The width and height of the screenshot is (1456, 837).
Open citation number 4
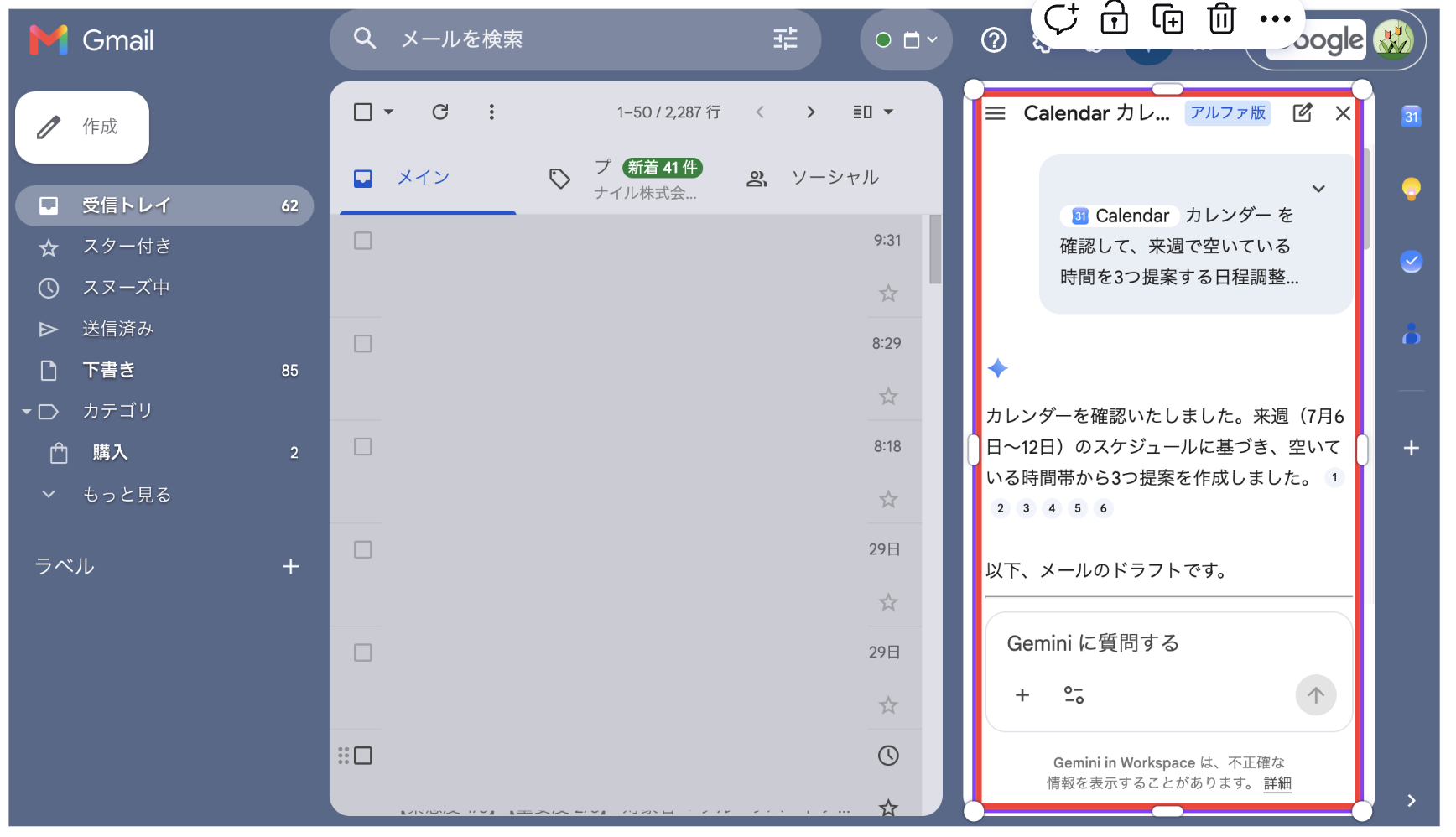[1052, 509]
